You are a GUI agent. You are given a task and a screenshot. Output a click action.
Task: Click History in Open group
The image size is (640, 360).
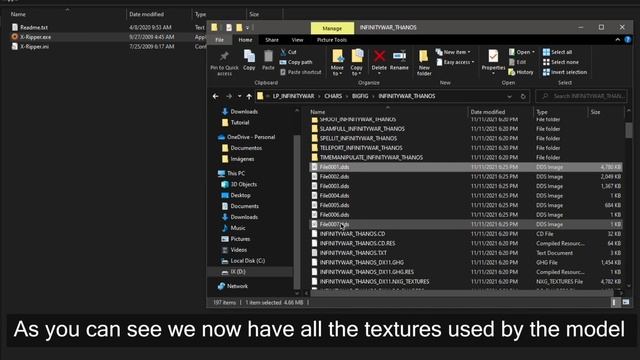tap(521, 72)
